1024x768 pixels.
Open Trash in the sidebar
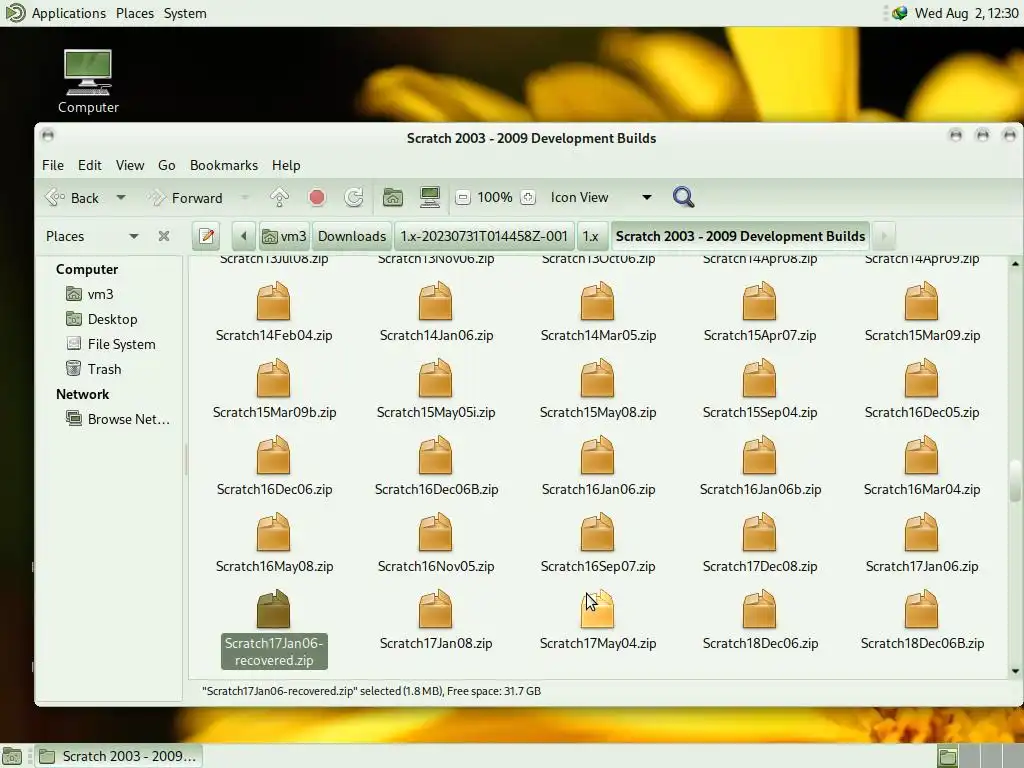(104, 368)
